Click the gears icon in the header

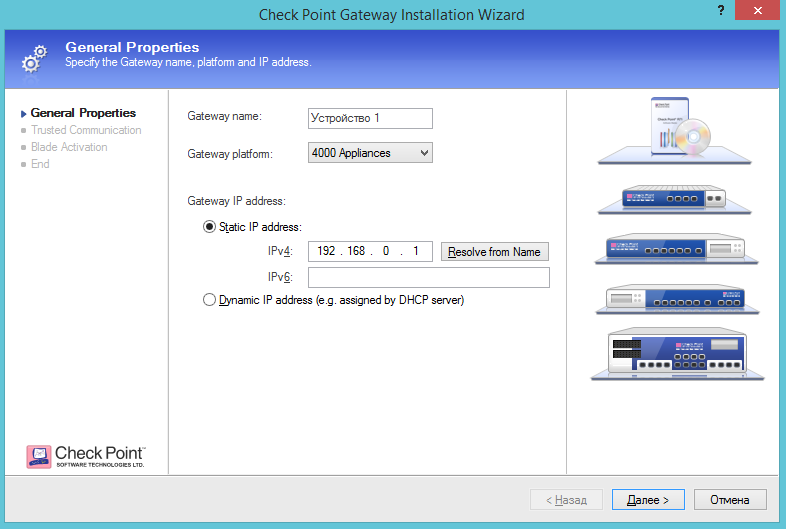(34, 59)
